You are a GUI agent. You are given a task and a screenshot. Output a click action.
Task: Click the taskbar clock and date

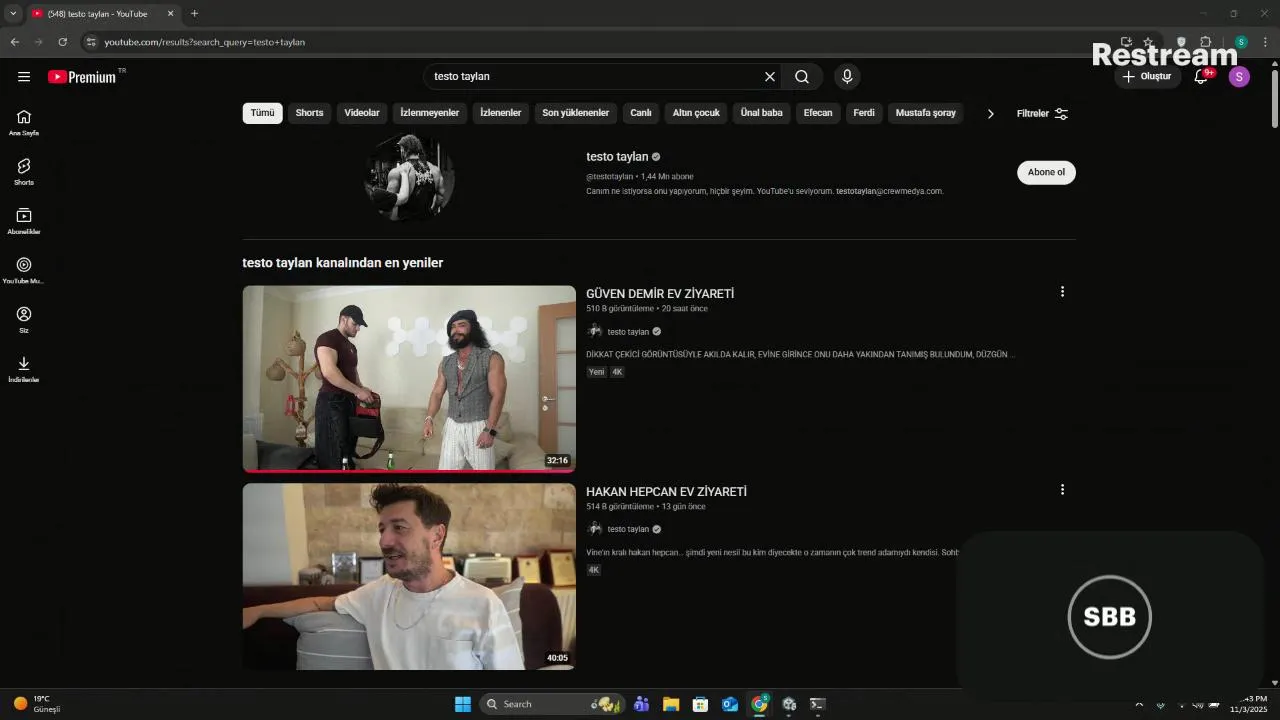[1250, 704]
